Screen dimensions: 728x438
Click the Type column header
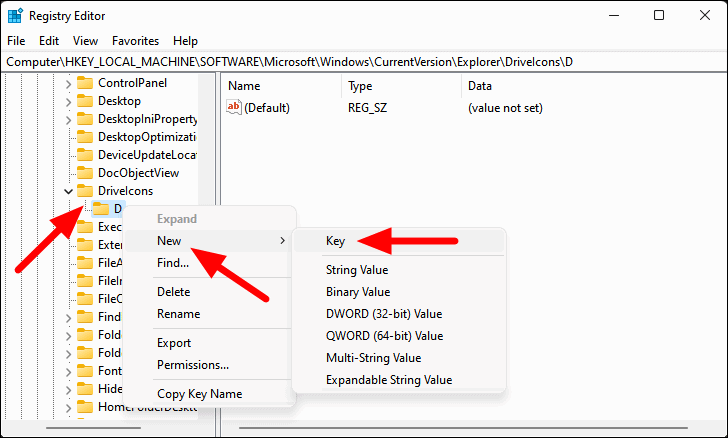click(402, 86)
